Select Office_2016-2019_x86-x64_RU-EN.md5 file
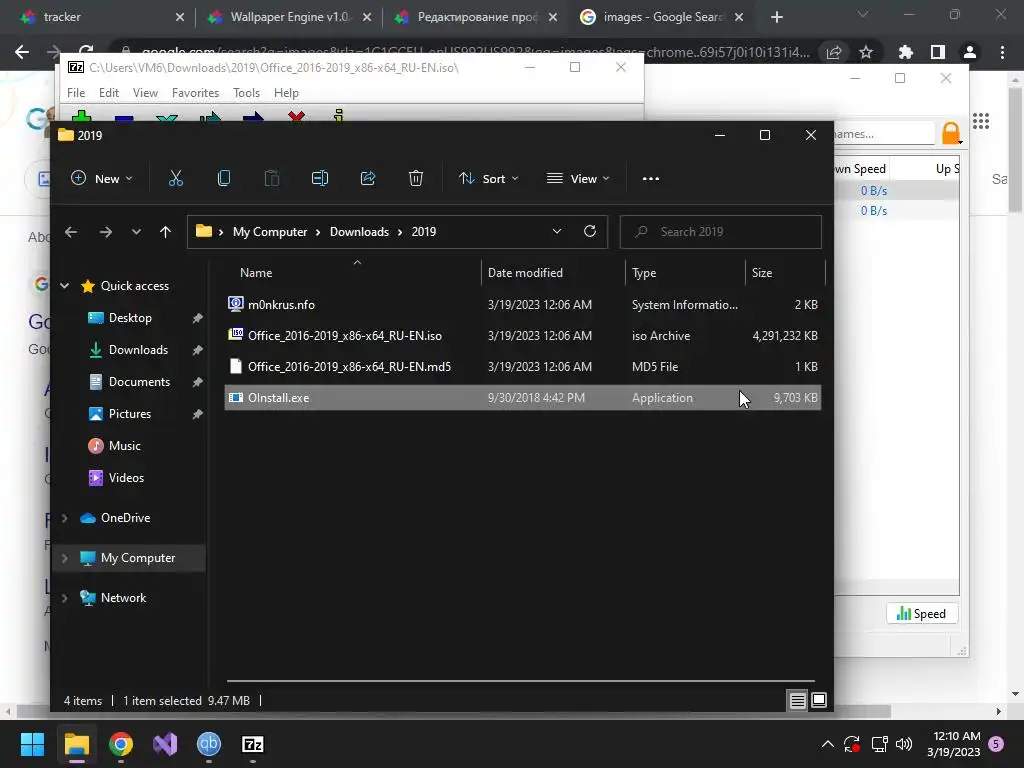1024x768 pixels. [522, 366]
